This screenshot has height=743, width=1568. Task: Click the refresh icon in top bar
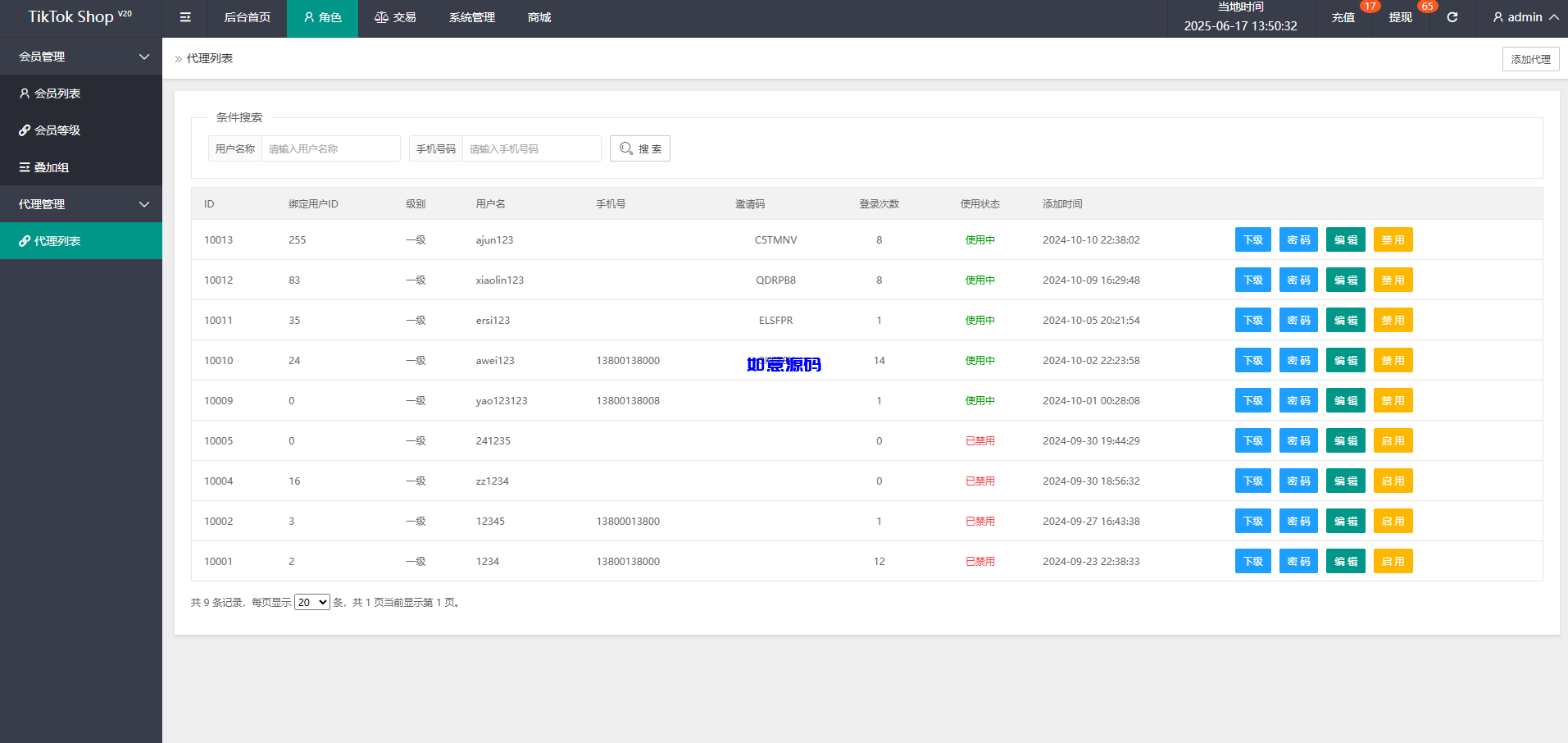click(1452, 17)
